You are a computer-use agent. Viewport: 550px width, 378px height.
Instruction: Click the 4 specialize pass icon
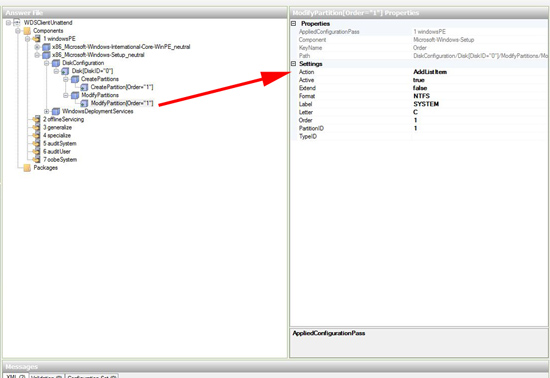click(x=36, y=136)
